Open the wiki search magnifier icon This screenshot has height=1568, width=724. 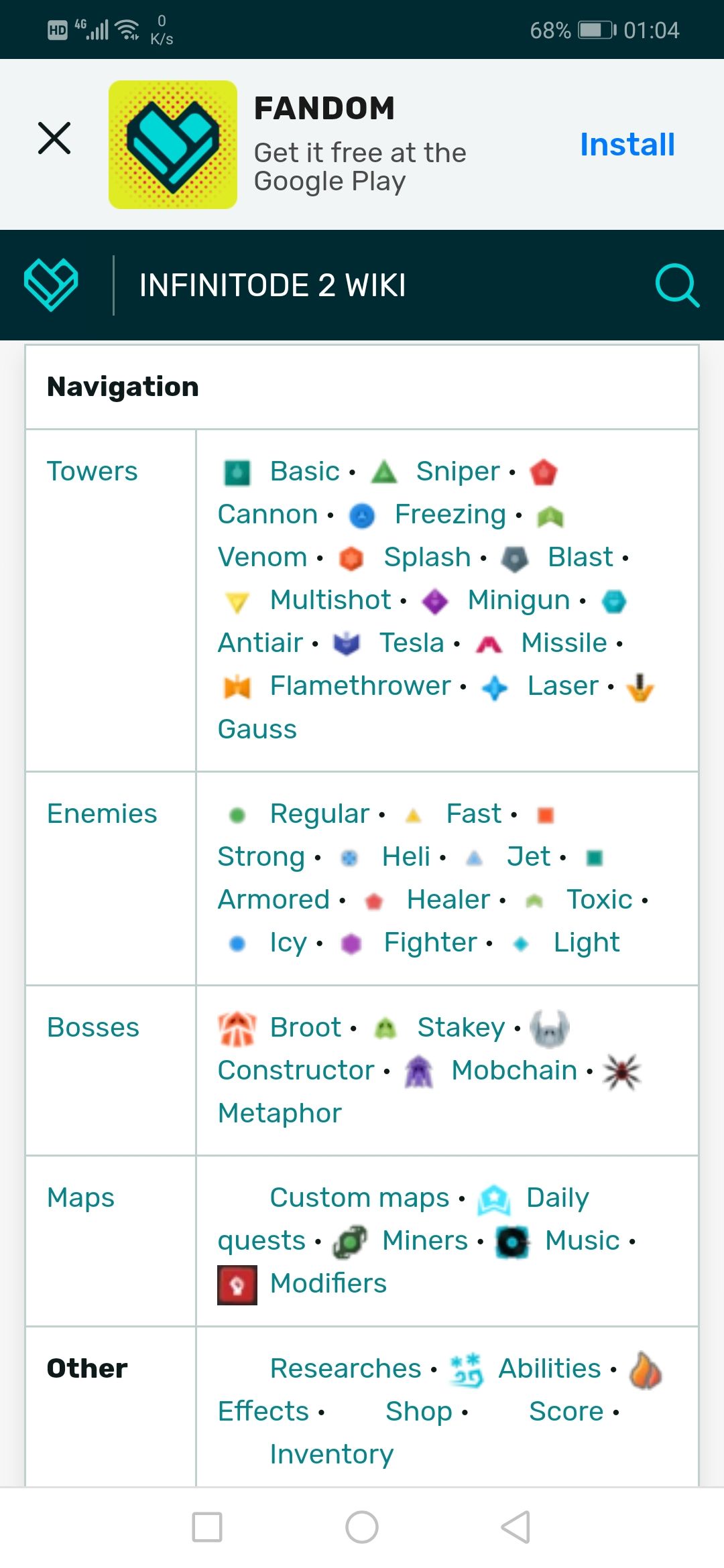(x=677, y=285)
